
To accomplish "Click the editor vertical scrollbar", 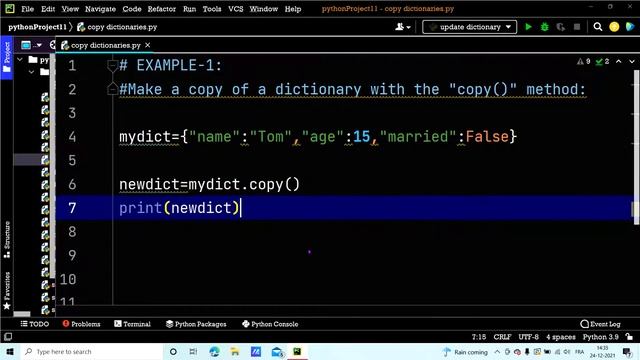I will [636, 147].
